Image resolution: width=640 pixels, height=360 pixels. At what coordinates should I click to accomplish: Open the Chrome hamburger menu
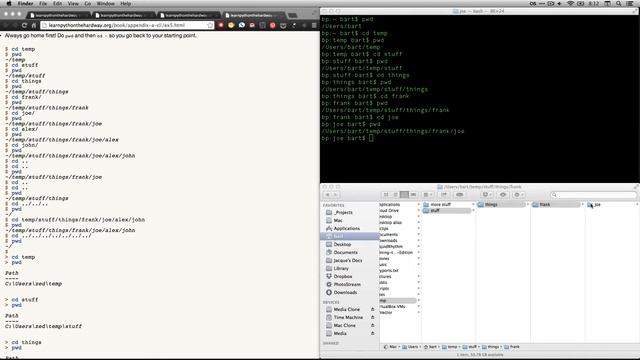(x=314, y=25)
